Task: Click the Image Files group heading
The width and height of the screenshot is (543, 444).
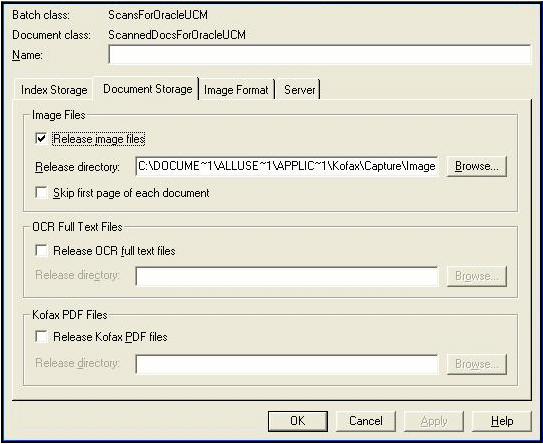Action: point(59,115)
